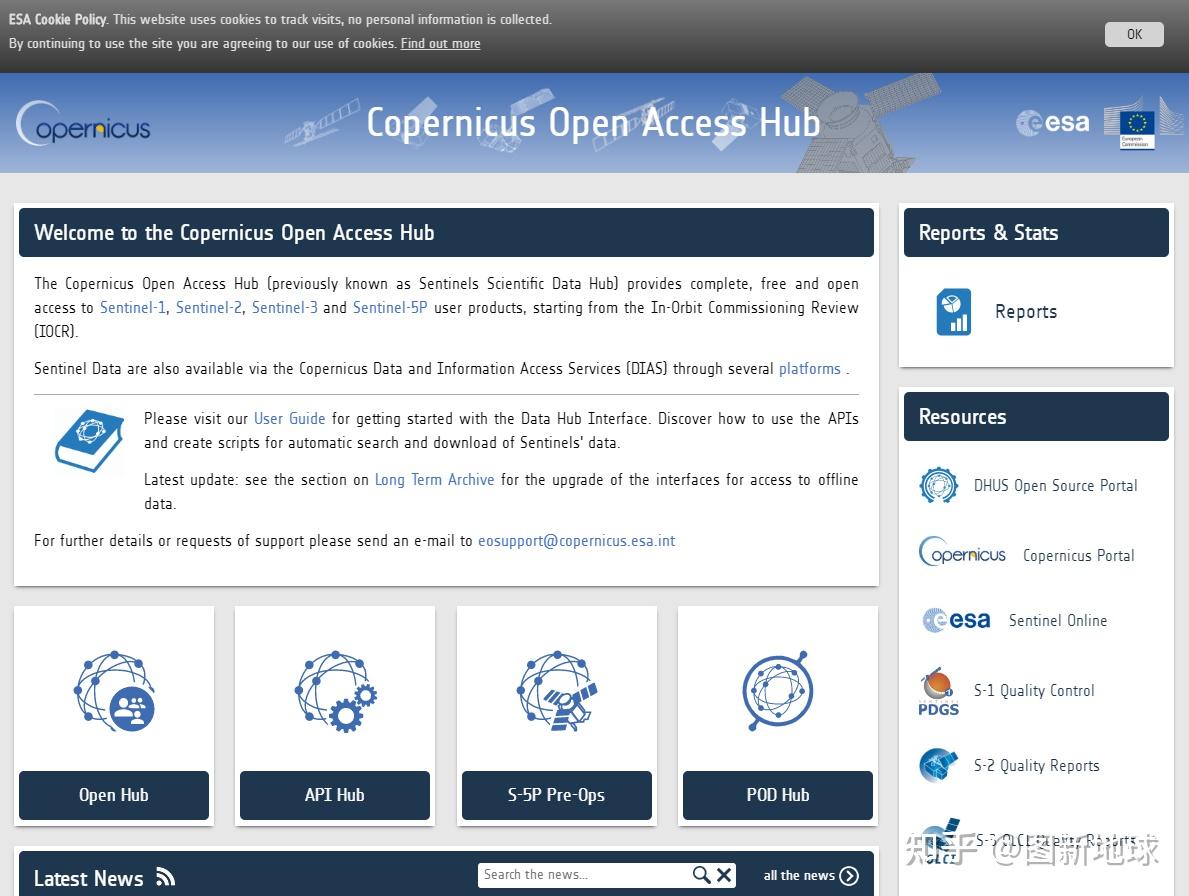
Task: Follow the Find out more cookie link
Action: pos(441,43)
